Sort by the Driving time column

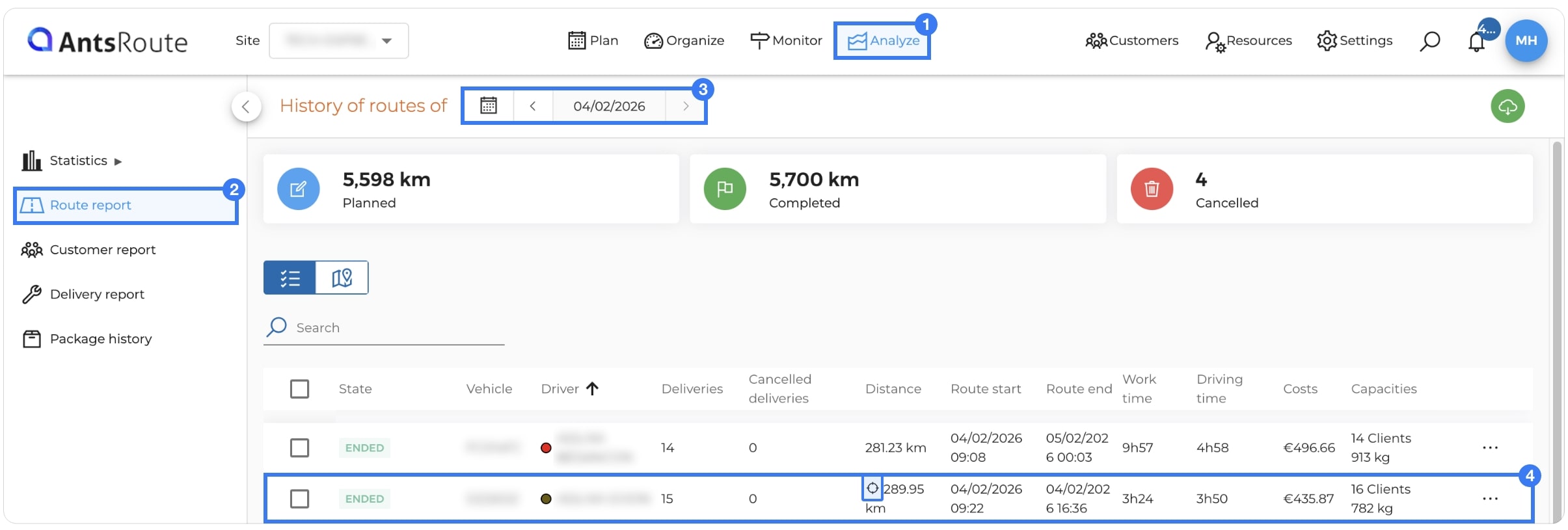[x=1219, y=389]
